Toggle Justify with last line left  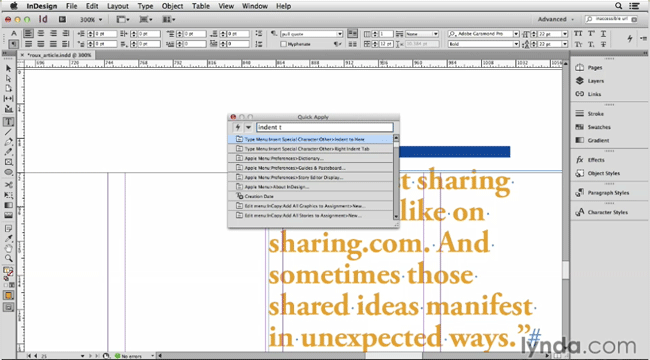(28, 44)
